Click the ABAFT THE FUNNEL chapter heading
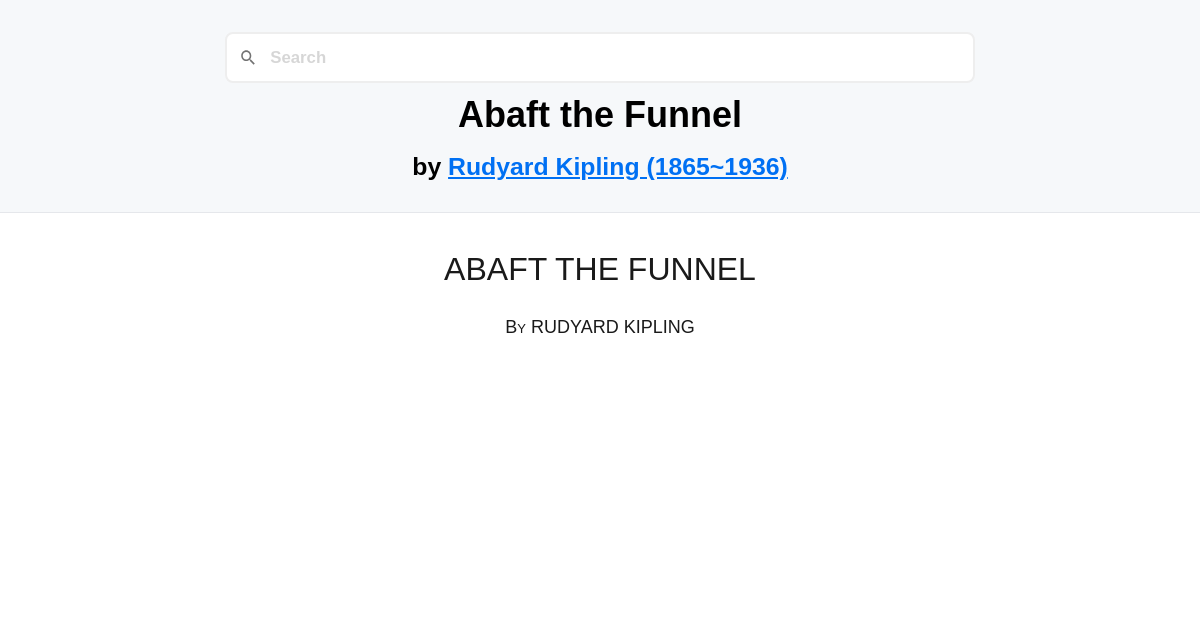Viewport: 1200px width, 628px height. pos(600,269)
